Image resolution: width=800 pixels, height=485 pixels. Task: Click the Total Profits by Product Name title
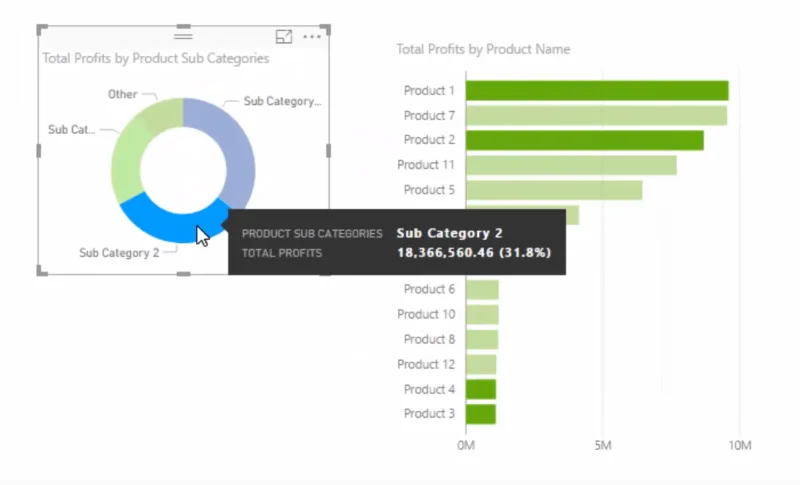483,49
